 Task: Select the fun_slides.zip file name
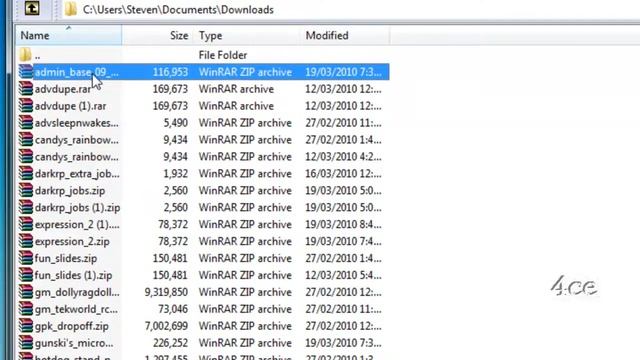66,258
